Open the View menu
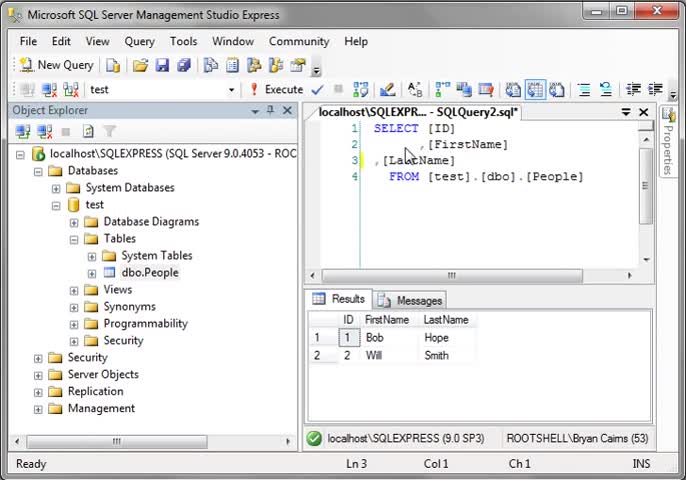The height and width of the screenshot is (480, 686). (x=97, y=41)
